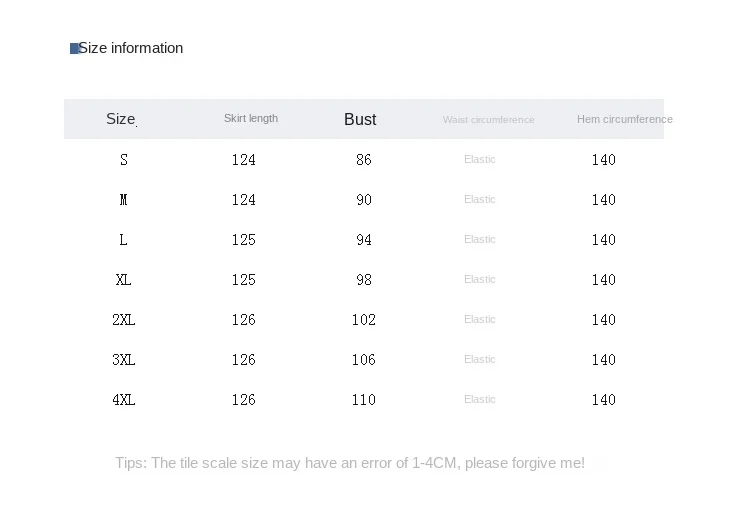Click the Skirt length column header
Screen dimensions: 747x507
[251, 118]
